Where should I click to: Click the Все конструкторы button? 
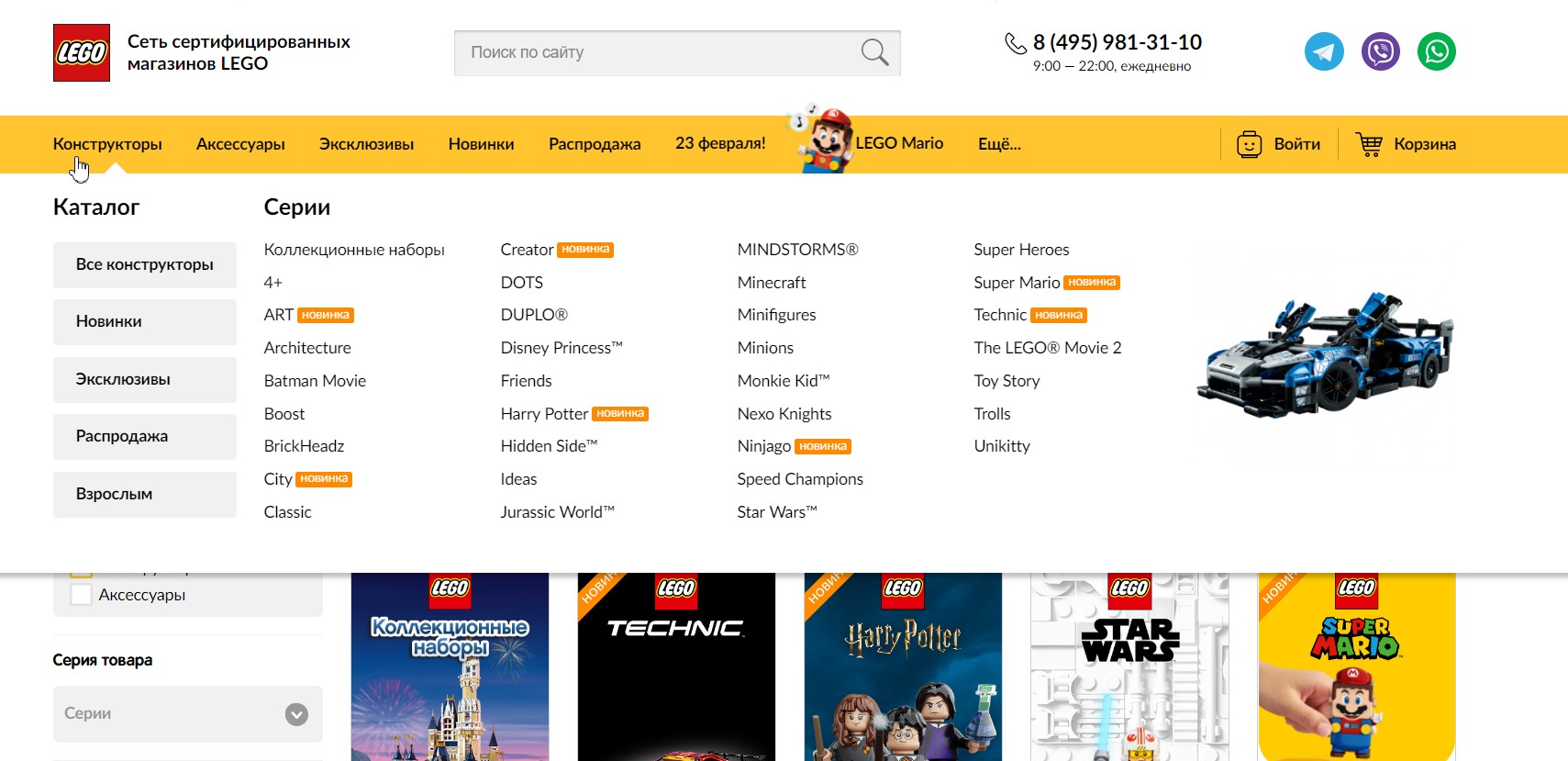pos(144,264)
